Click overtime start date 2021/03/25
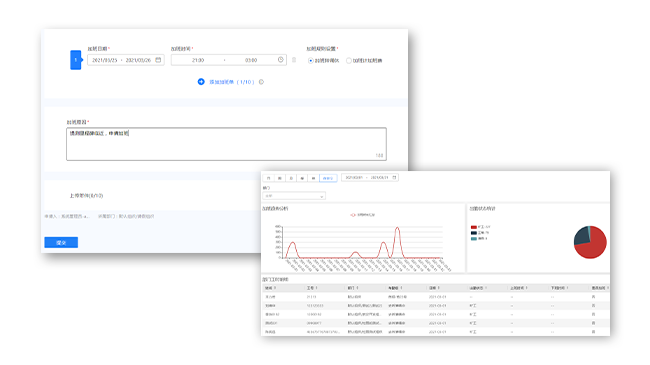 [104, 60]
